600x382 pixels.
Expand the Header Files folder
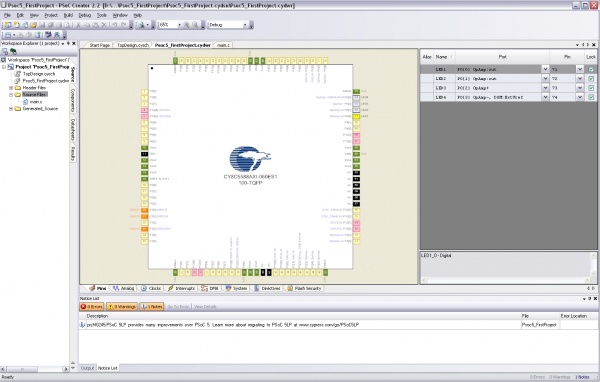click(11, 88)
